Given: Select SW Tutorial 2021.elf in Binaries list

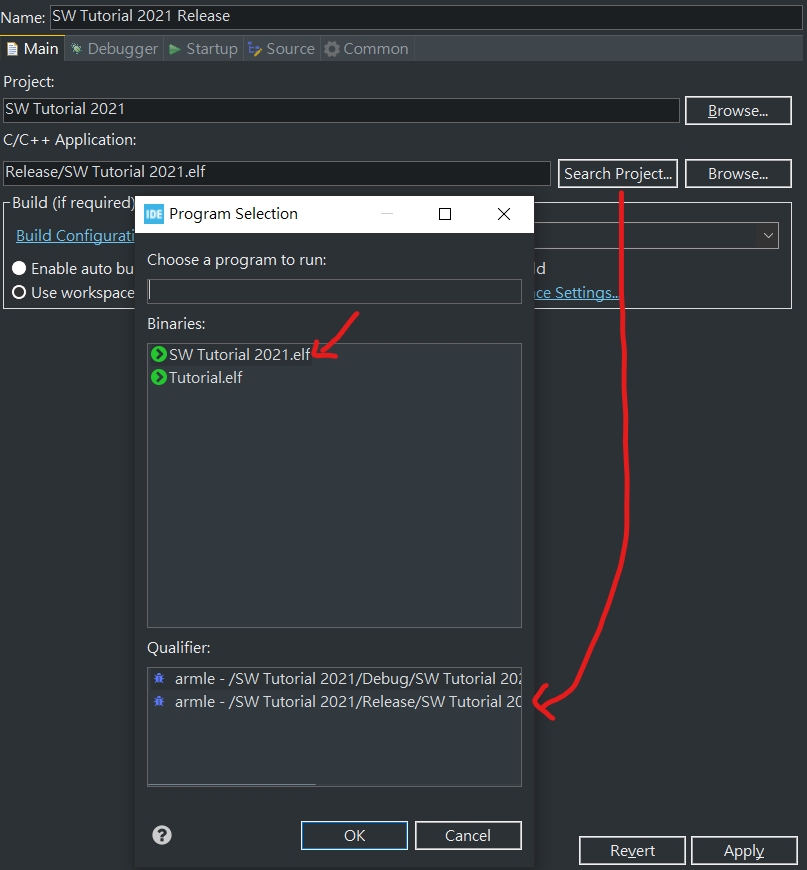Looking at the screenshot, I should [x=239, y=354].
